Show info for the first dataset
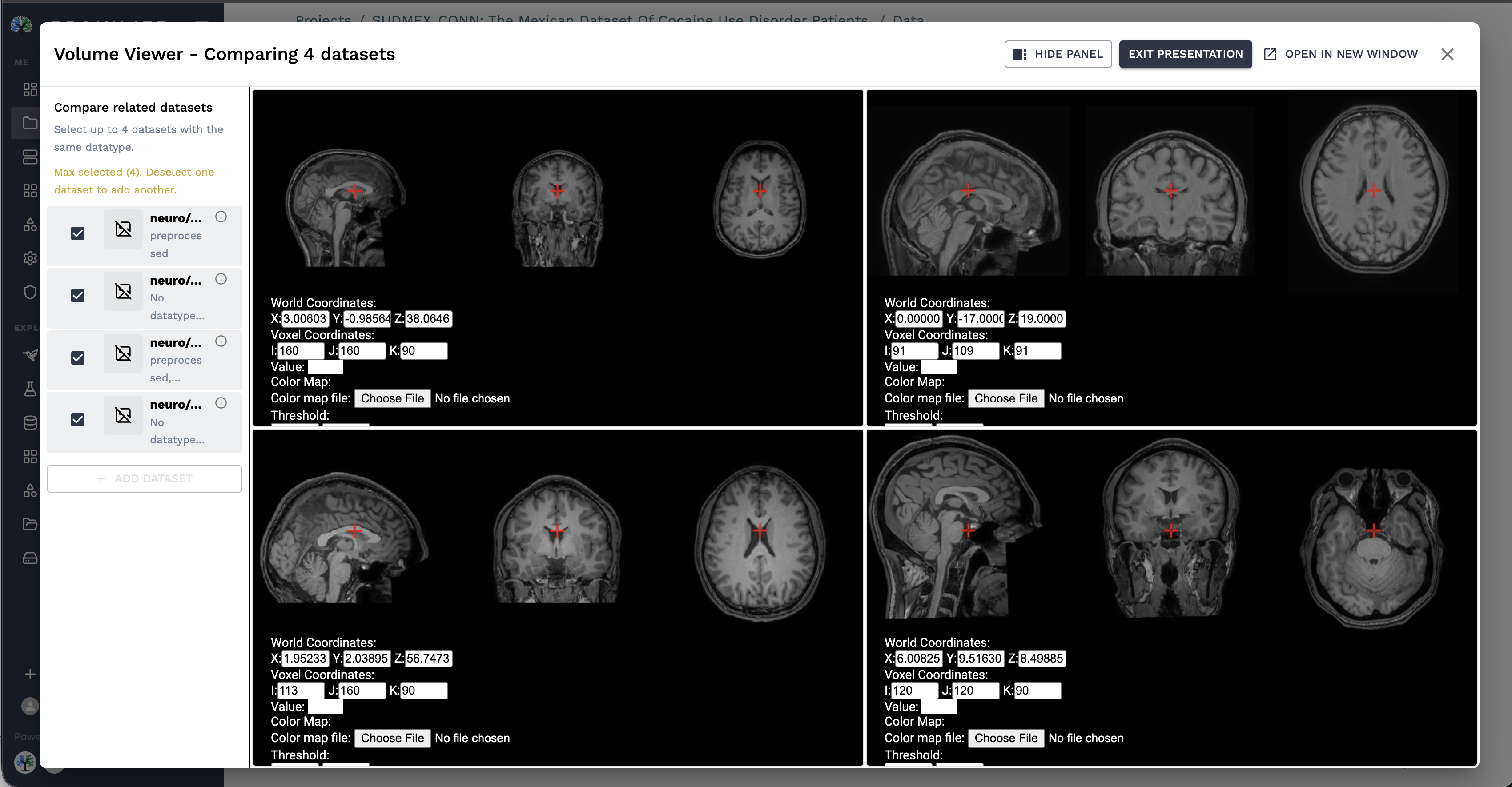The image size is (1512, 787). click(221, 217)
